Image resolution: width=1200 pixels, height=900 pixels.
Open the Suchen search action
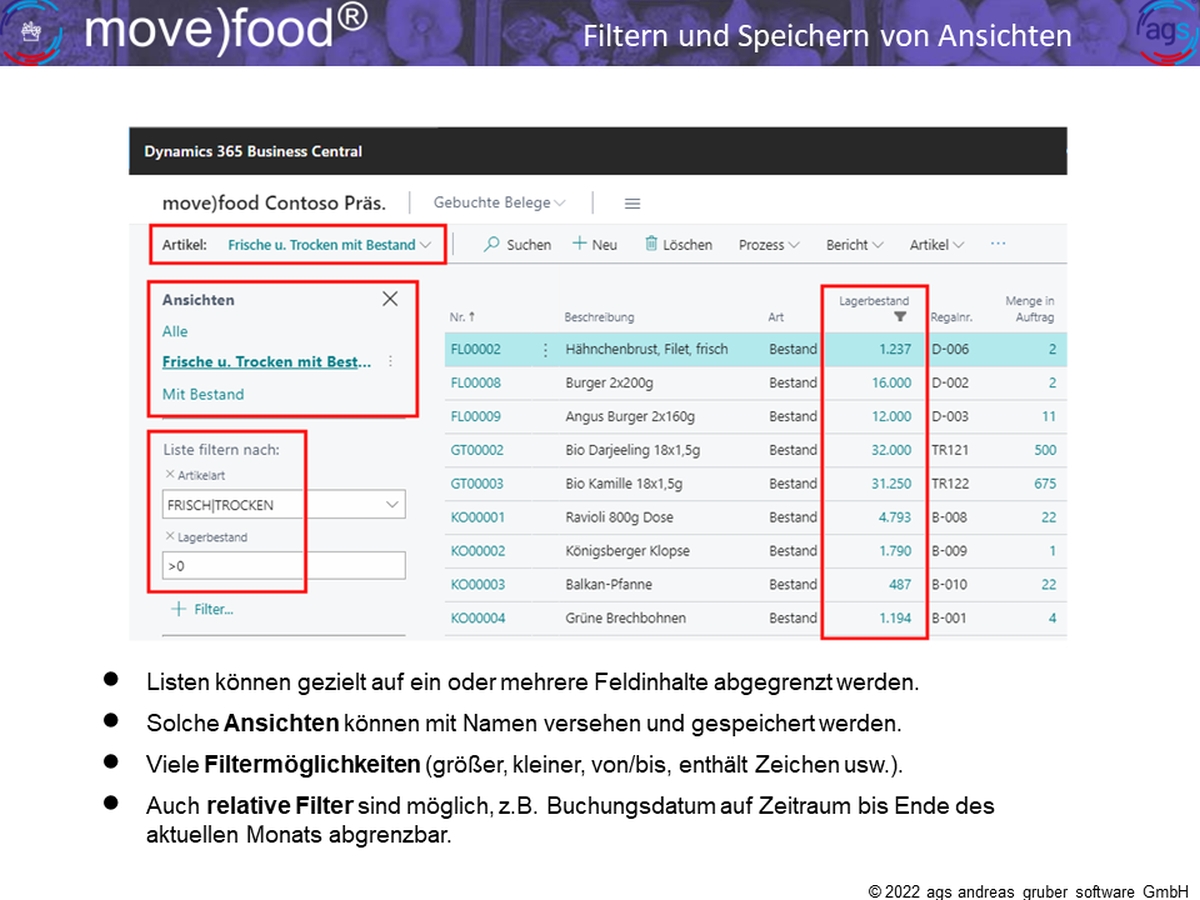click(x=517, y=244)
